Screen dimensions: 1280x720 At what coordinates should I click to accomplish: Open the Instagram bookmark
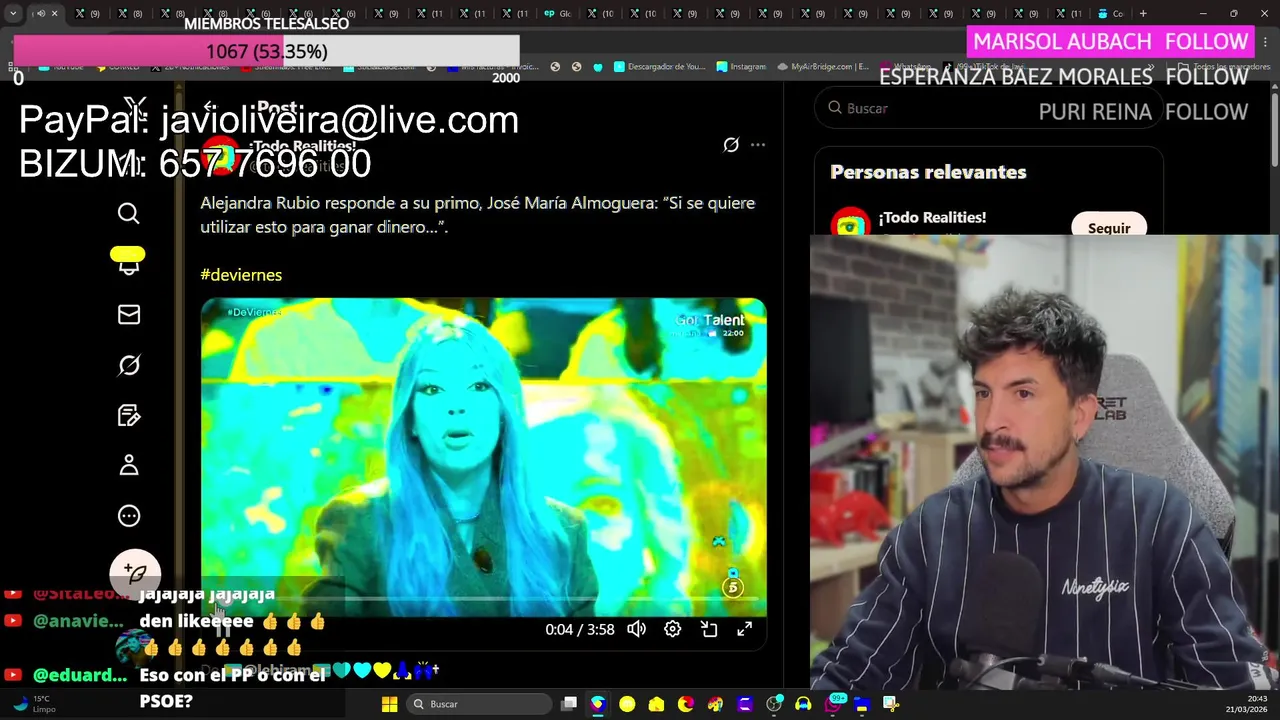point(741,67)
